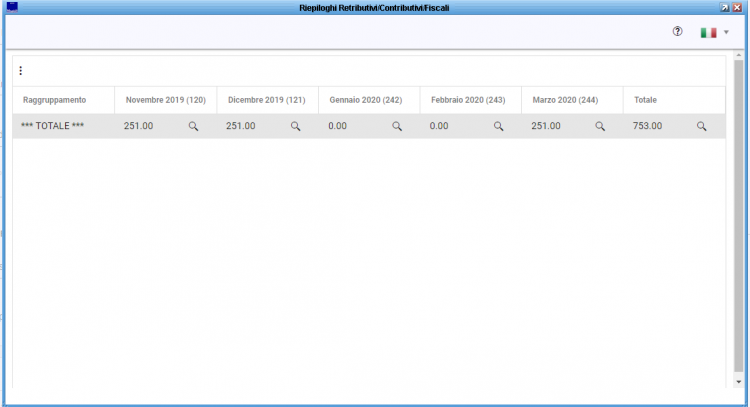Click the Novembre 2019 (120) column header
This screenshot has height=407, width=750.
pos(165,100)
